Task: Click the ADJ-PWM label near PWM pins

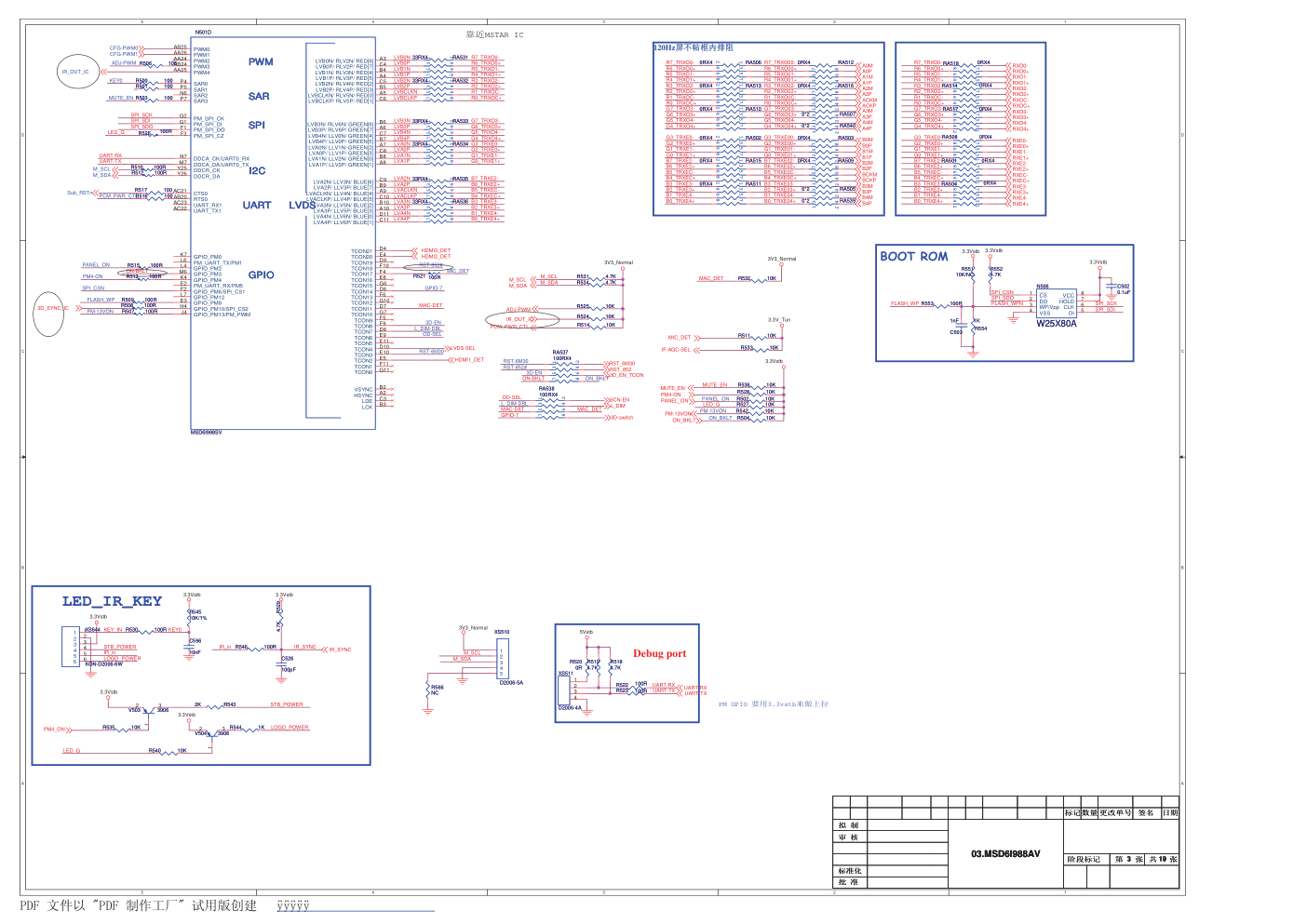Action: [x=124, y=63]
